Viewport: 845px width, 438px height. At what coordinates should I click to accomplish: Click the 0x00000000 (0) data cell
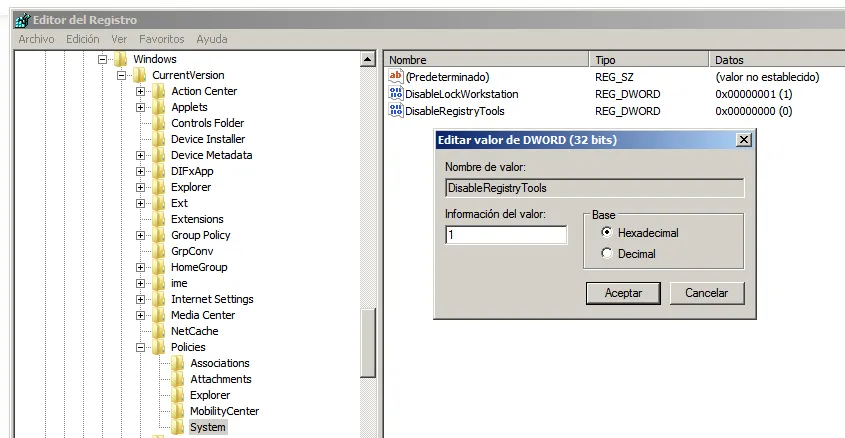[753, 111]
